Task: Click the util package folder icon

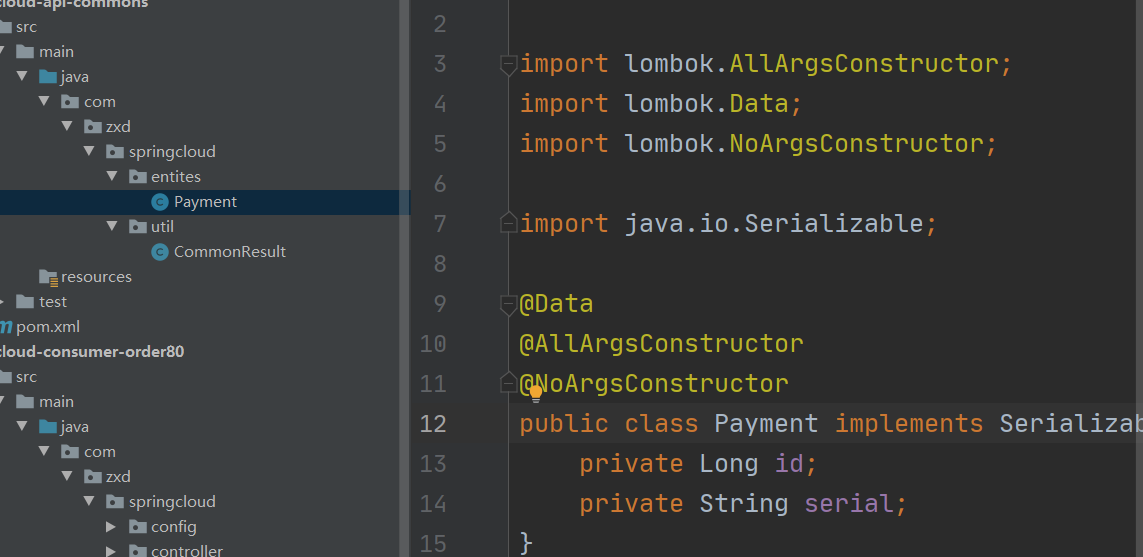Action: pyautogui.click(x=138, y=227)
